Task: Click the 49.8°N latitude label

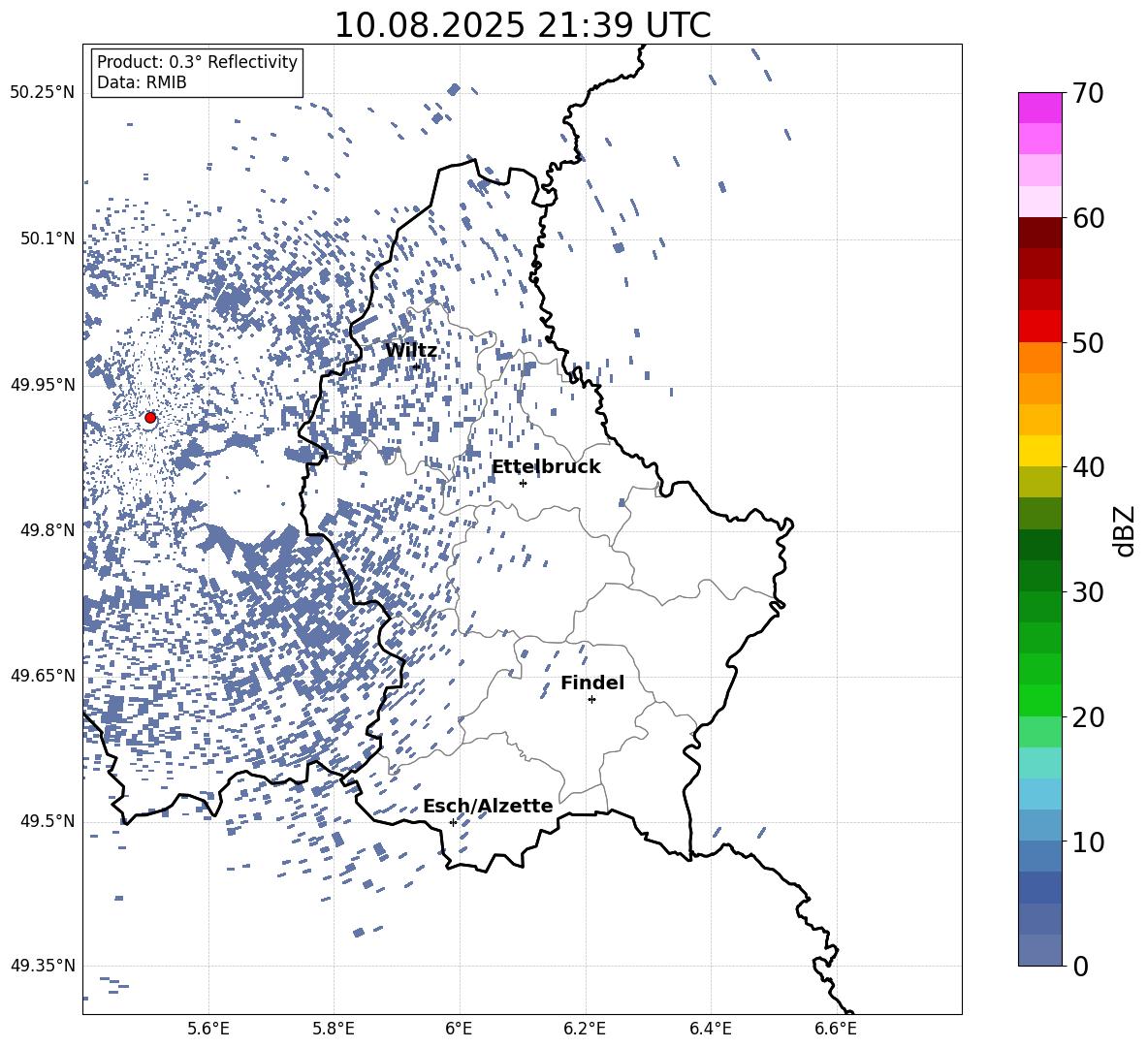Action: 48,530
